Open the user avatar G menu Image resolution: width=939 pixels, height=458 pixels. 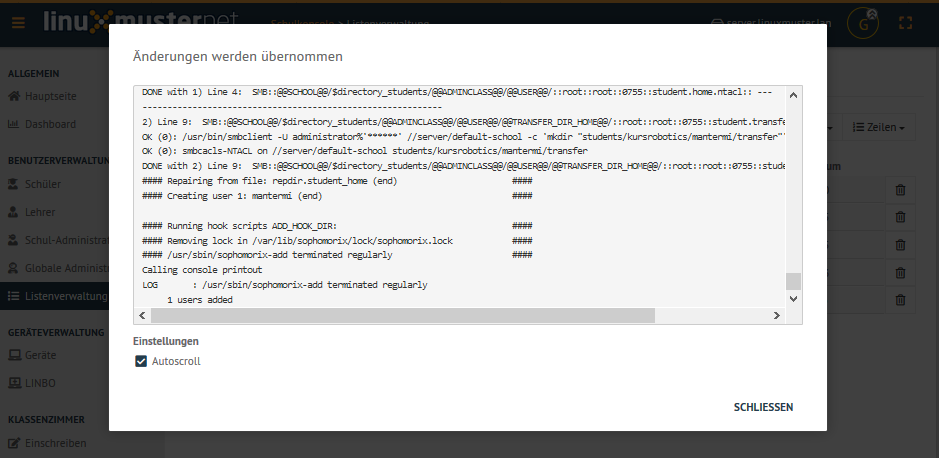pyautogui.click(x=863, y=23)
